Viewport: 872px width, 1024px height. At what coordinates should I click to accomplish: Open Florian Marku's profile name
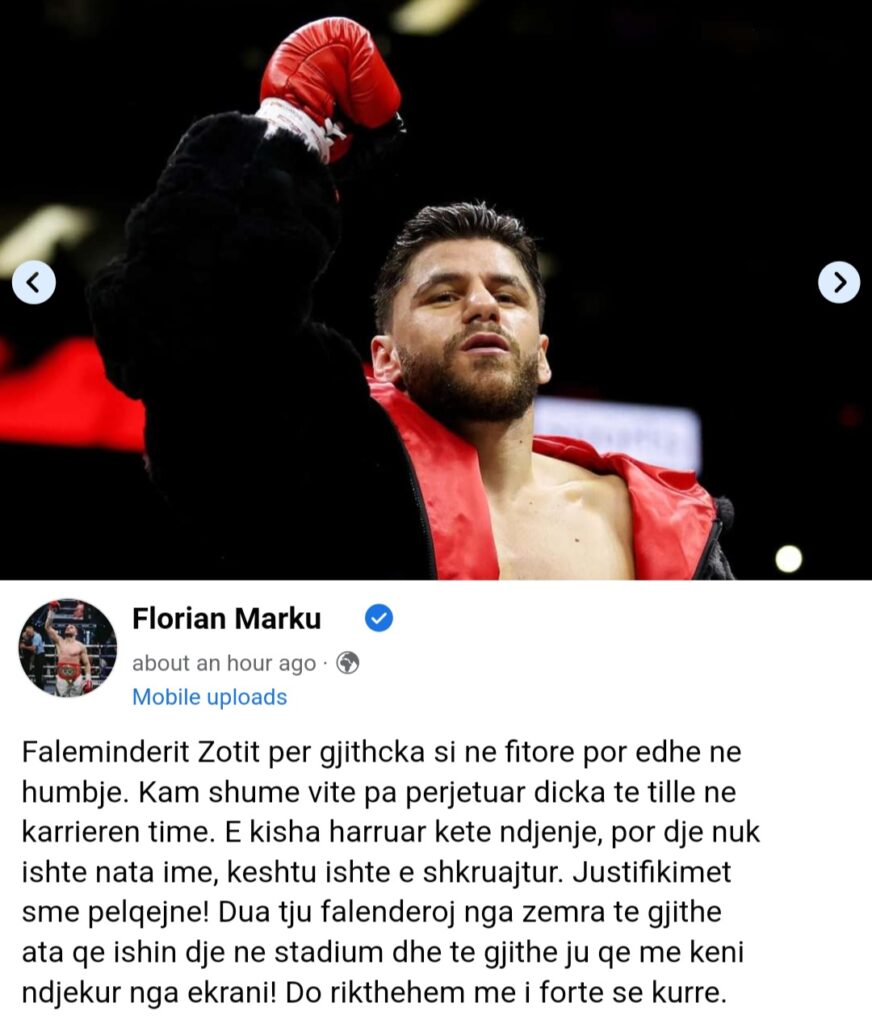pos(227,618)
